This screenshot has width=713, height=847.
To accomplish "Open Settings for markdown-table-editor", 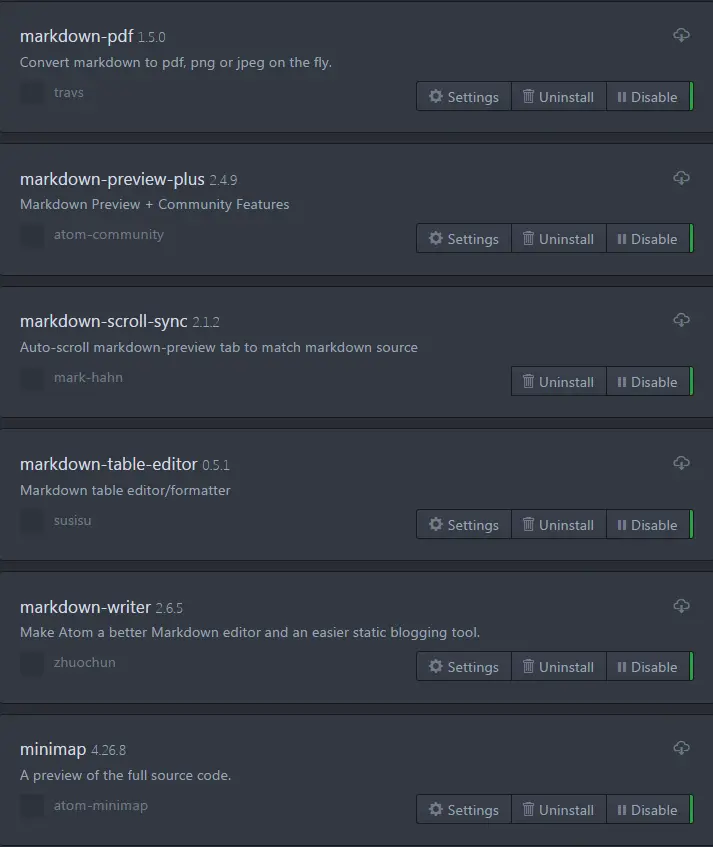I will pos(464,525).
